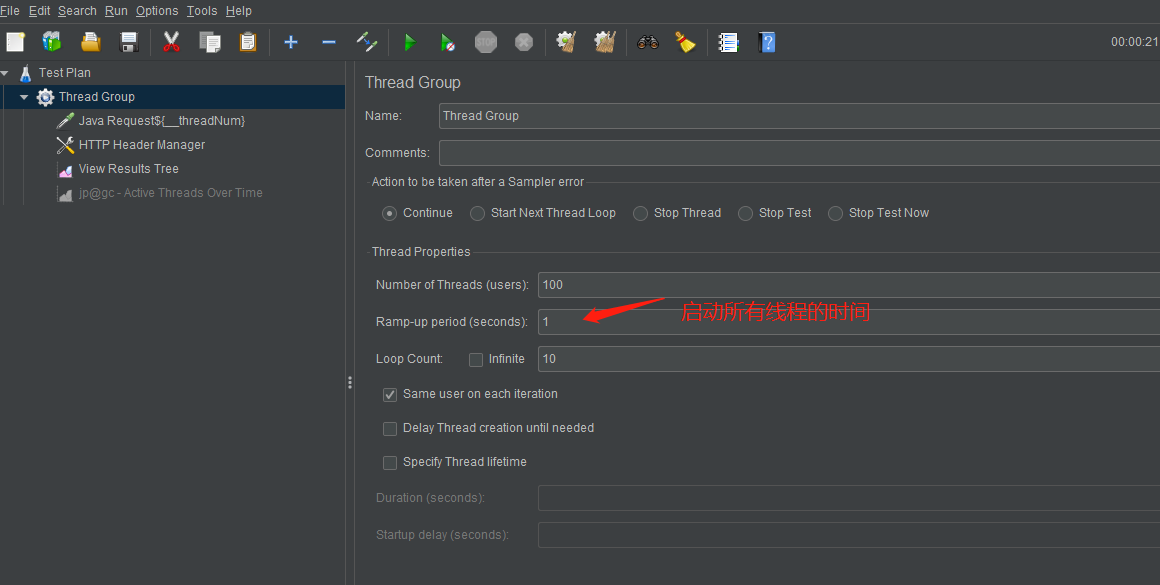Click the View Results Tree chart icon
This screenshot has width=1160, height=585.
[65, 169]
